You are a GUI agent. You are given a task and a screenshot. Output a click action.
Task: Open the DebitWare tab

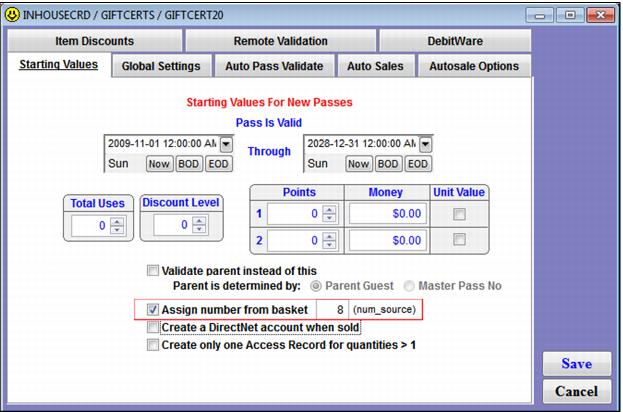coord(455,41)
